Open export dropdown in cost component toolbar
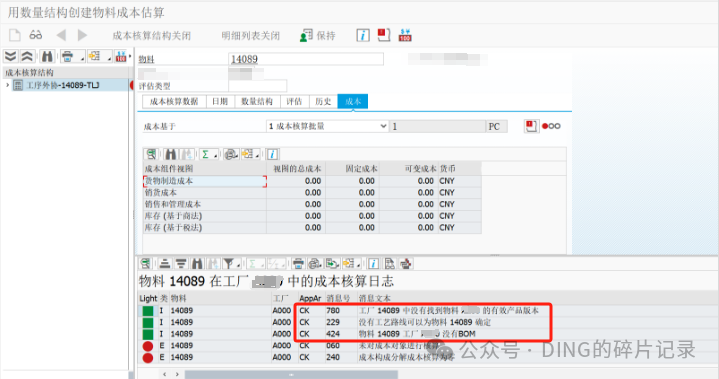The height and width of the screenshot is (379, 719). tap(251, 154)
